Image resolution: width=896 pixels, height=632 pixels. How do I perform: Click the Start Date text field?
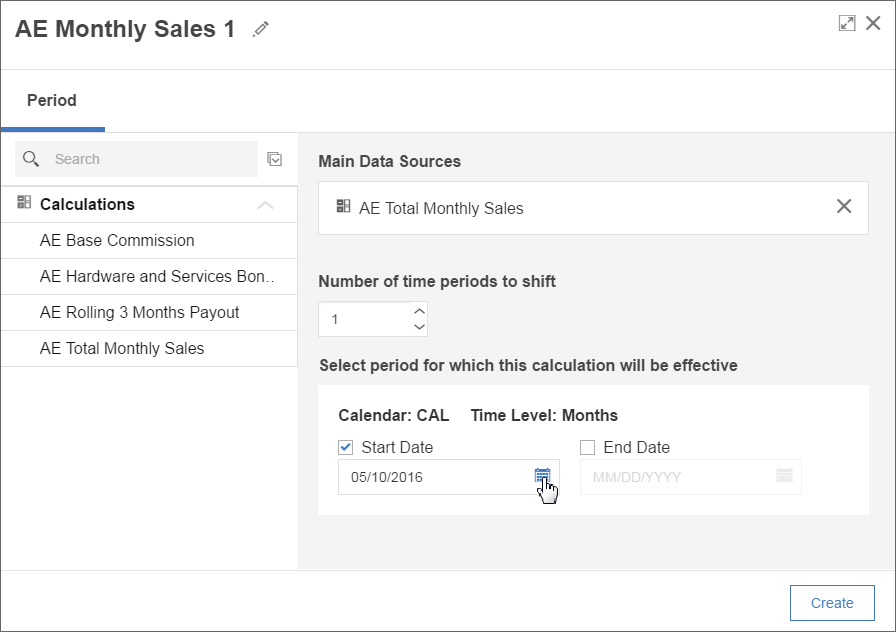coord(435,477)
